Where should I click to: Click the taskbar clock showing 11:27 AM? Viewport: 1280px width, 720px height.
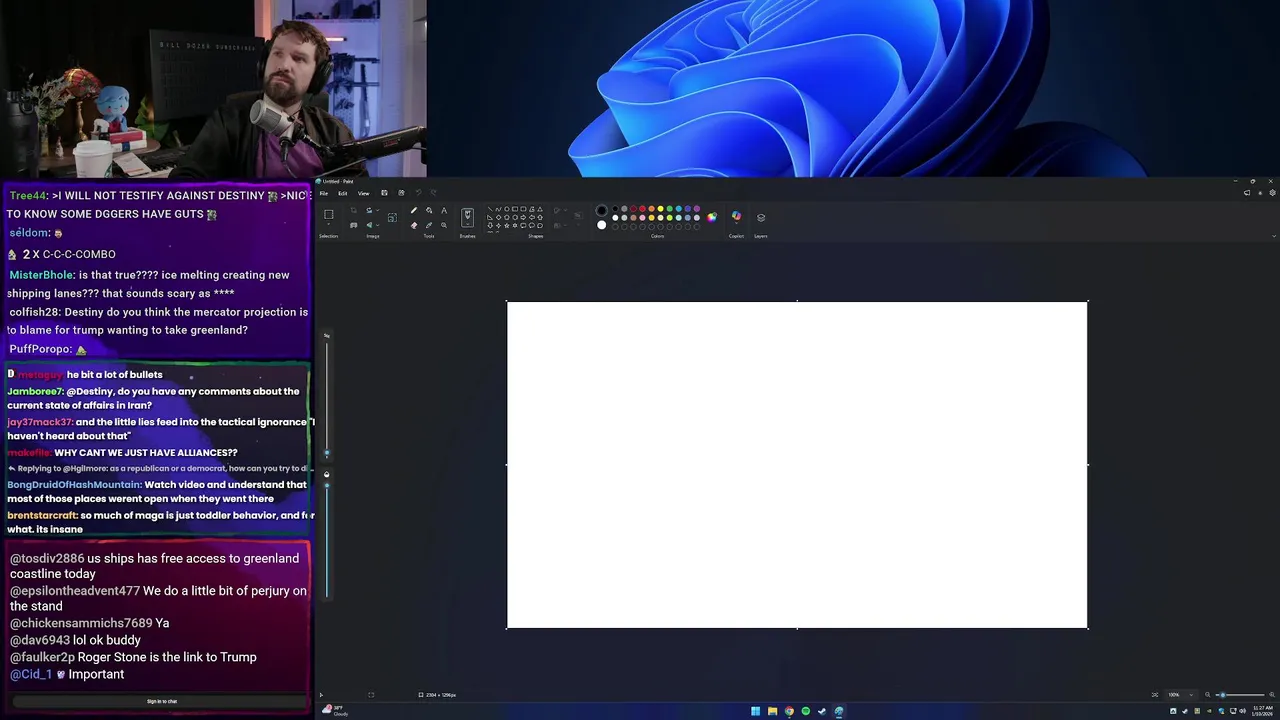1262,710
